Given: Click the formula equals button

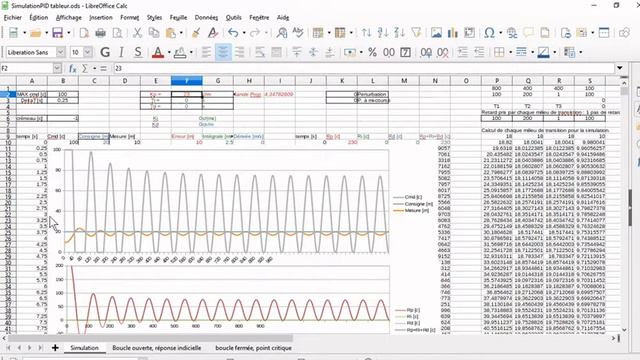Looking at the screenshot, I should [x=103, y=69].
